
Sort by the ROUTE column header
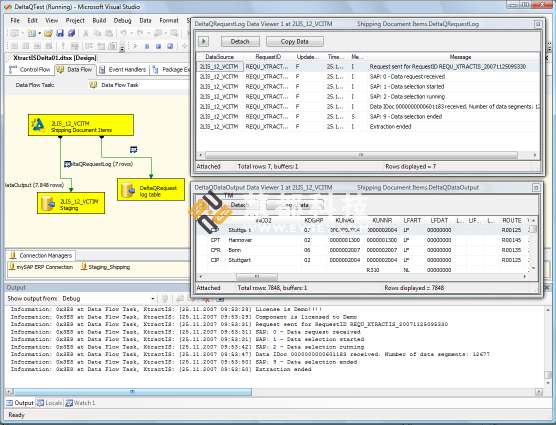pos(512,220)
